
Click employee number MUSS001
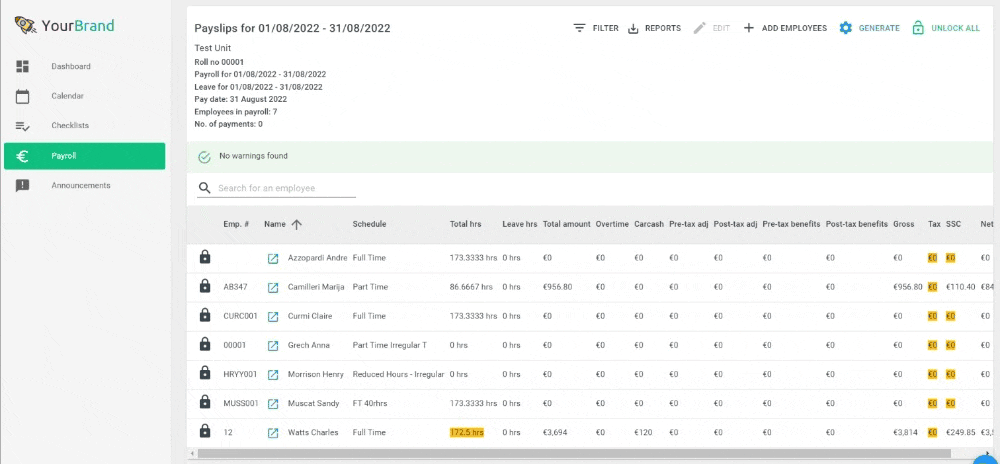pos(240,403)
